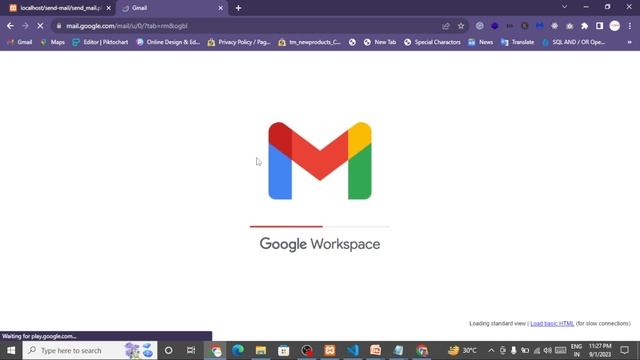The image size is (640, 360).
Task: Open the network tray icon
Action: [536, 350]
